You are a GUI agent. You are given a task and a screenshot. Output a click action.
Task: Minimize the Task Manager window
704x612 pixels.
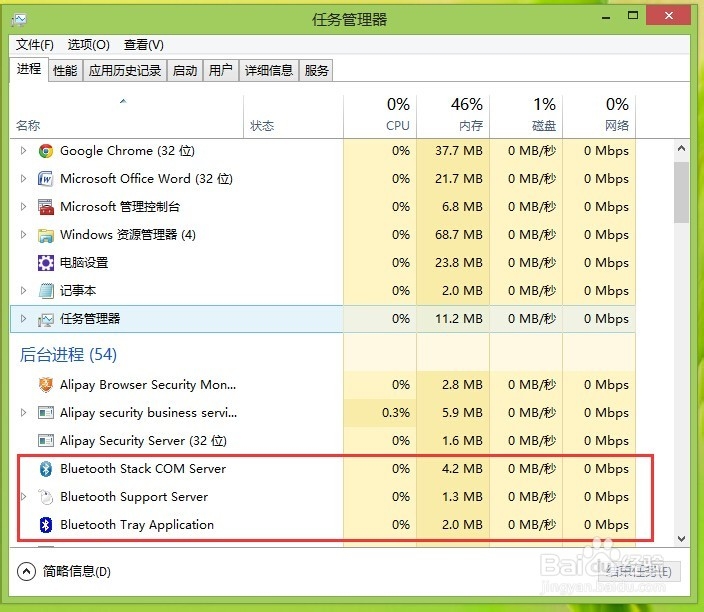(606, 17)
